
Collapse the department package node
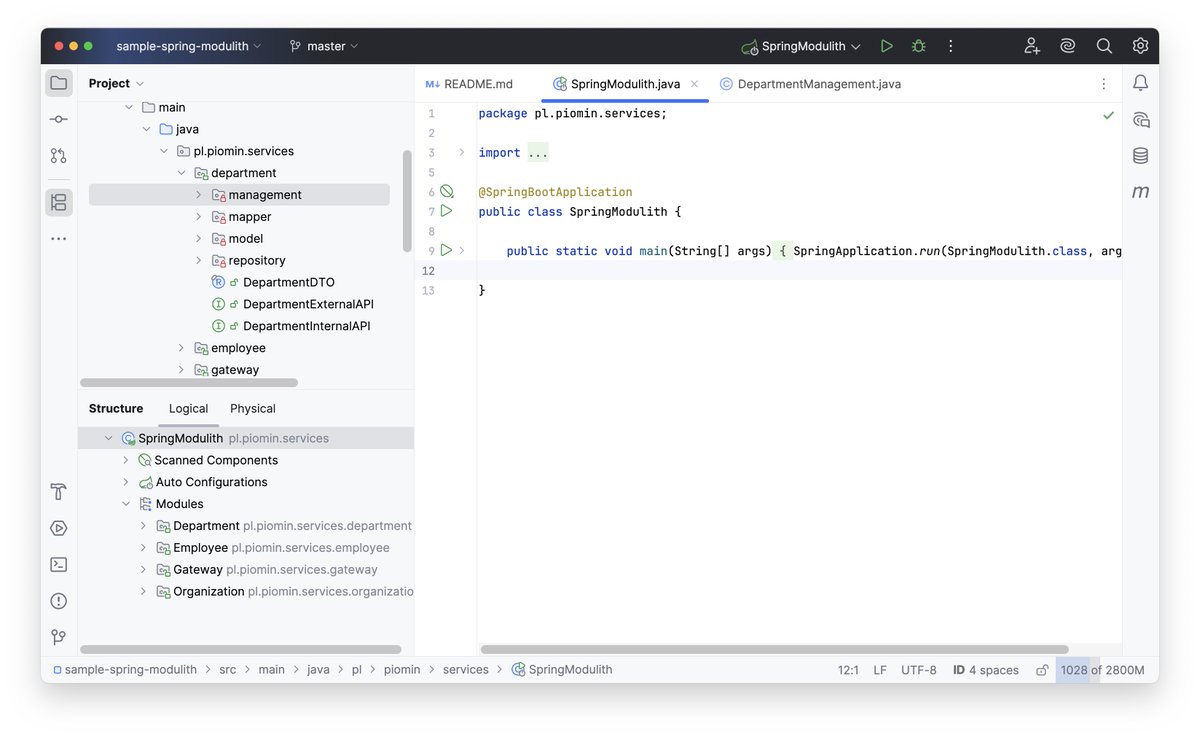coord(181,173)
